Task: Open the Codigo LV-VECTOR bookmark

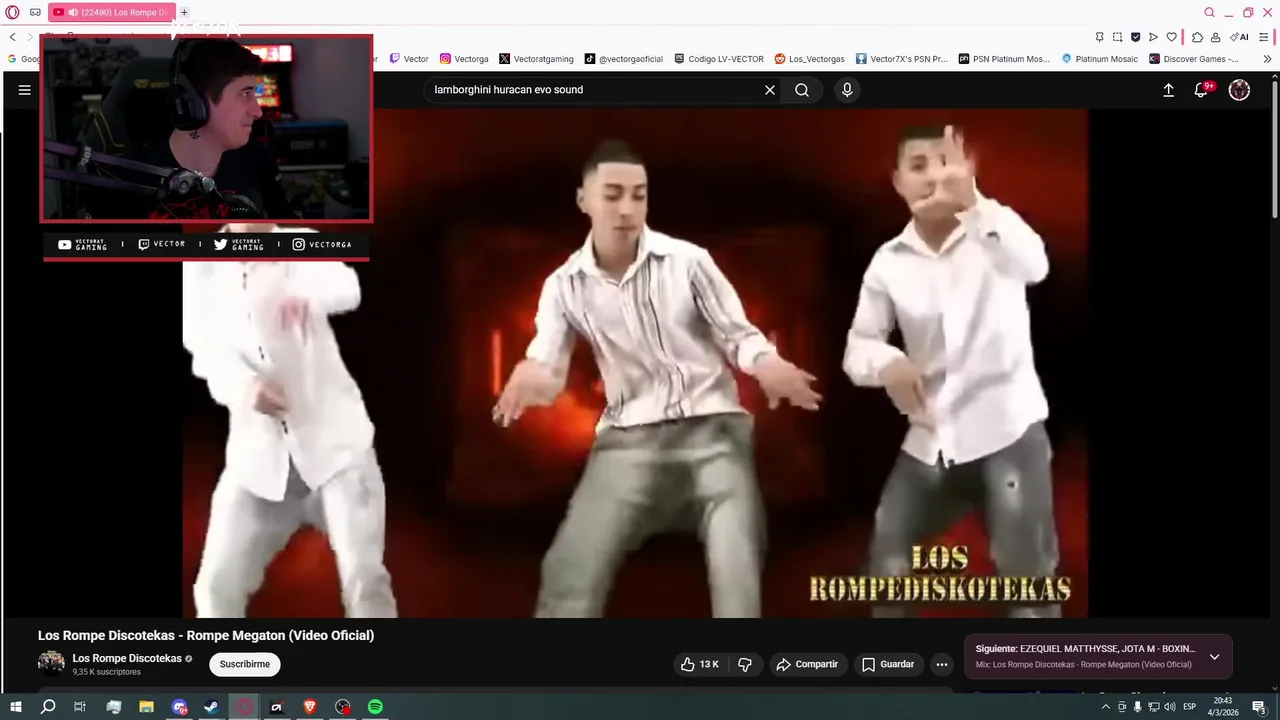Action: click(x=719, y=59)
